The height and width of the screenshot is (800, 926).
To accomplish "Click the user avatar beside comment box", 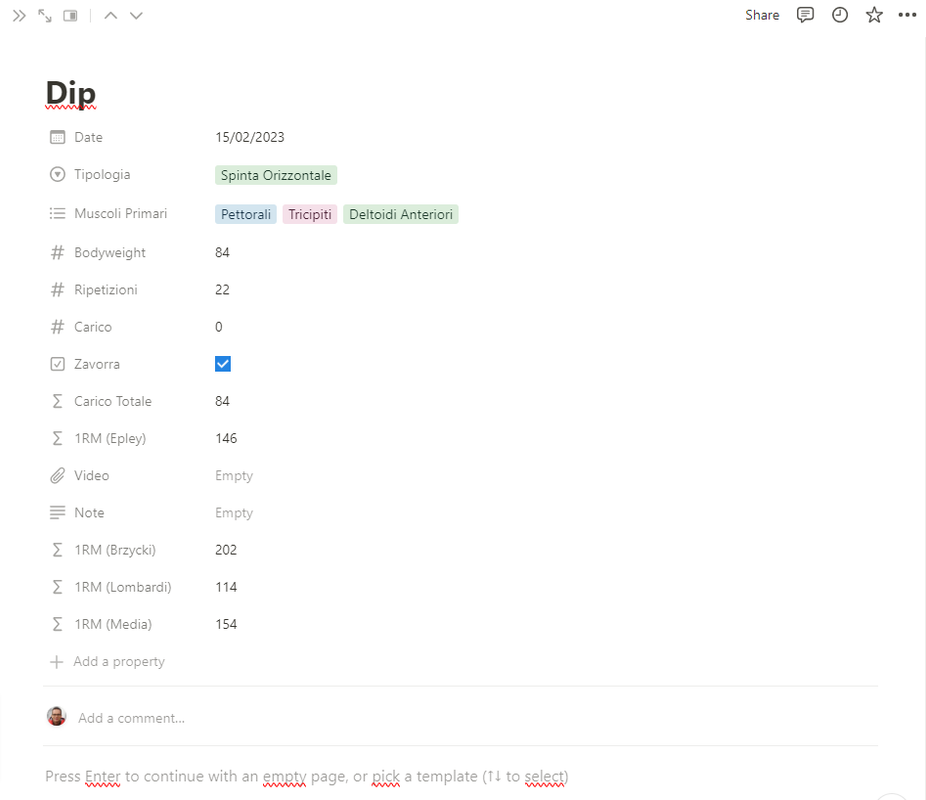I will pyautogui.click(x=57, y=717).
